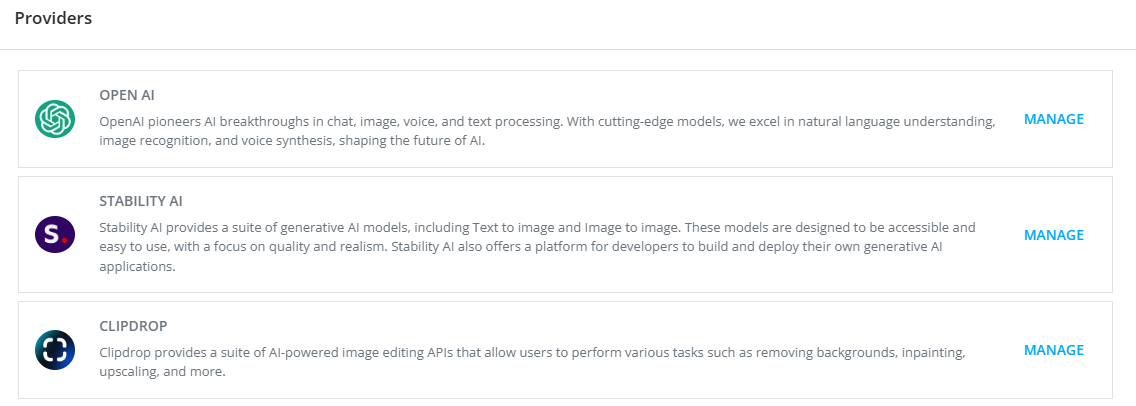The height and width of the screenshot is (406, 1136).
Task: Click the OpenAI swirl logo icon
Action: (55, 119)
